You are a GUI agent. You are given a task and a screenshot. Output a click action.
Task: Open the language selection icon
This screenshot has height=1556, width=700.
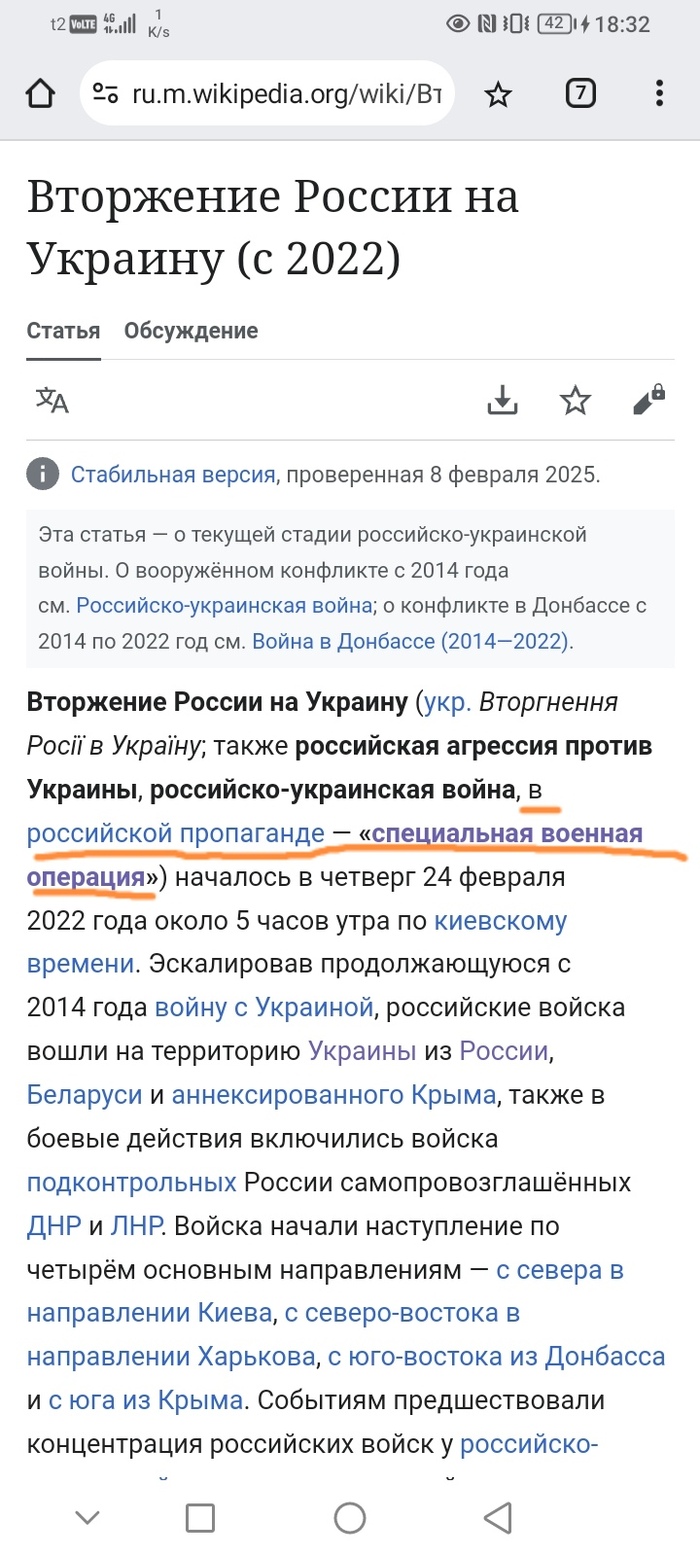click(53, 401)
